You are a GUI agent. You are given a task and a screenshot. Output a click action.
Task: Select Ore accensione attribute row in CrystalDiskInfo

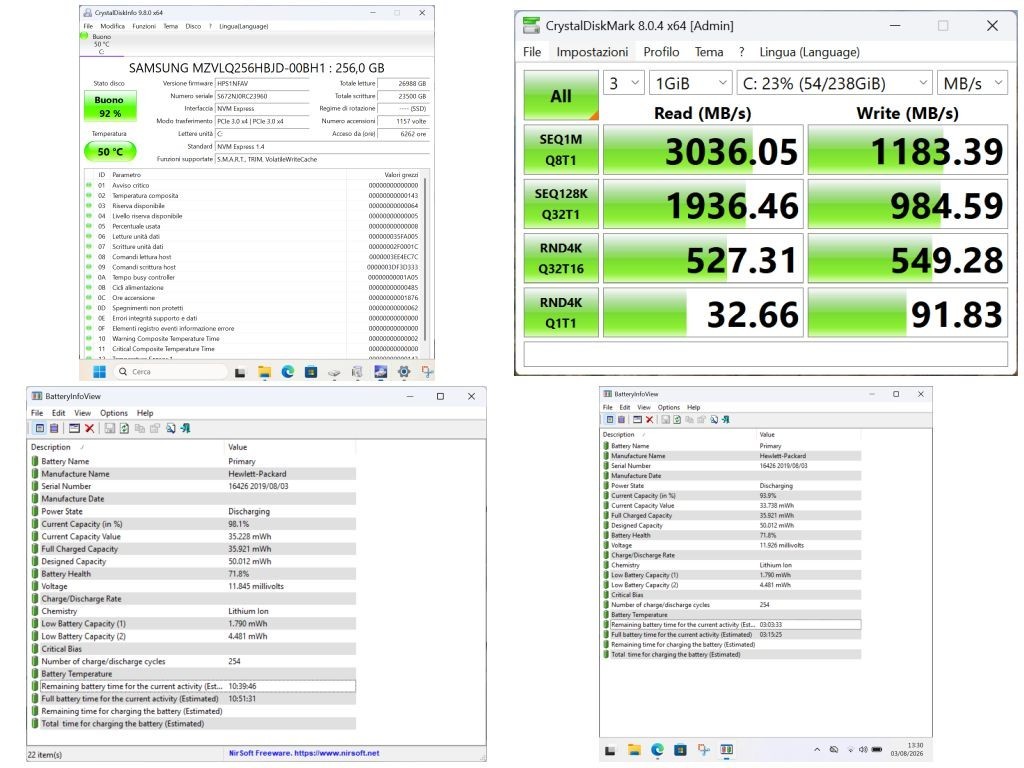[x=253, y=297]
